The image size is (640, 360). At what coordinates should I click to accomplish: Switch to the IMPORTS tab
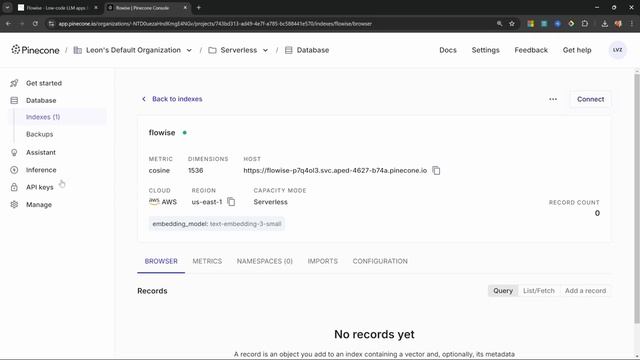(322, 261)
